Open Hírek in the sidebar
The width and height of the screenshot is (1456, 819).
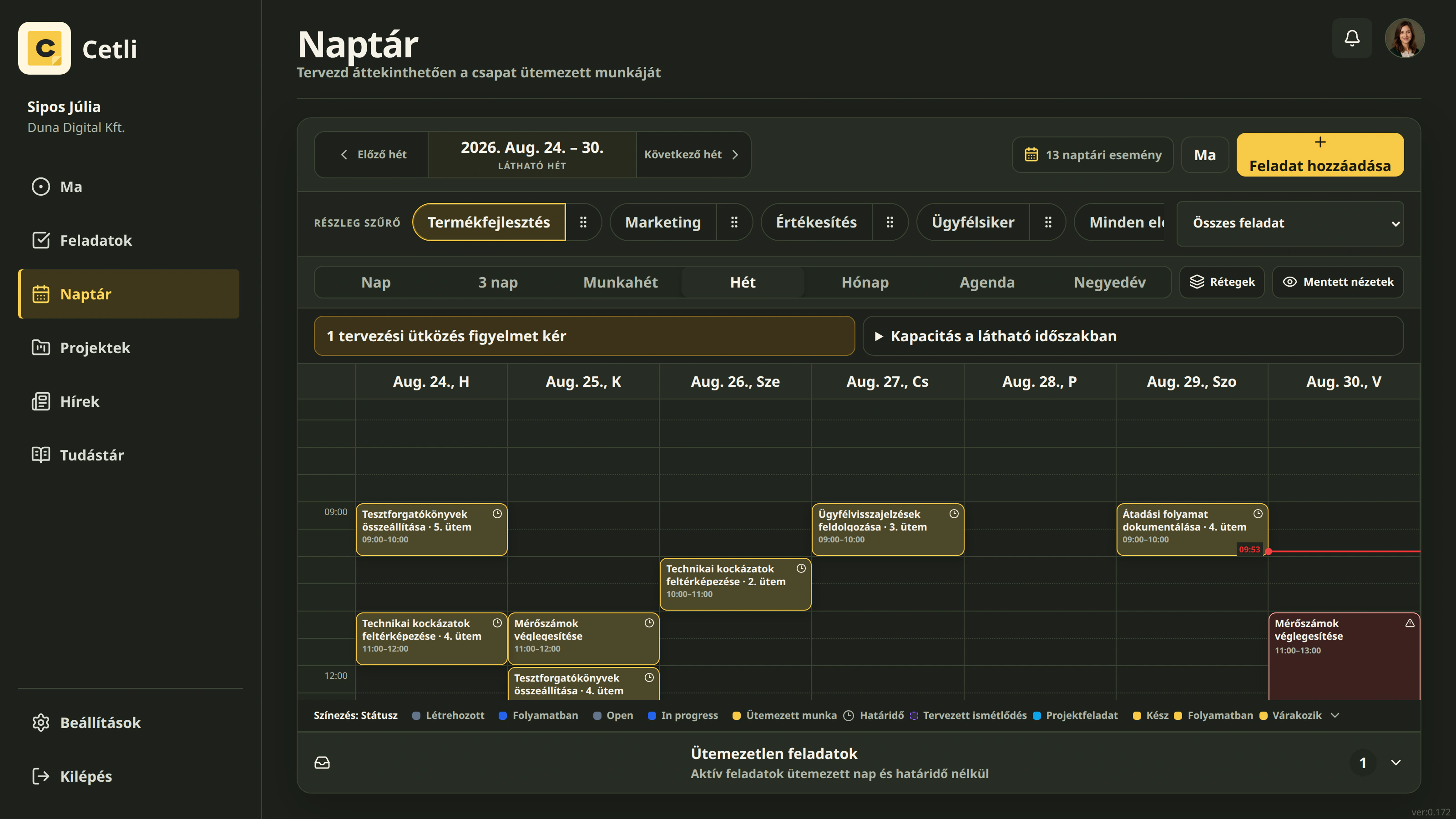coord(129,401)
